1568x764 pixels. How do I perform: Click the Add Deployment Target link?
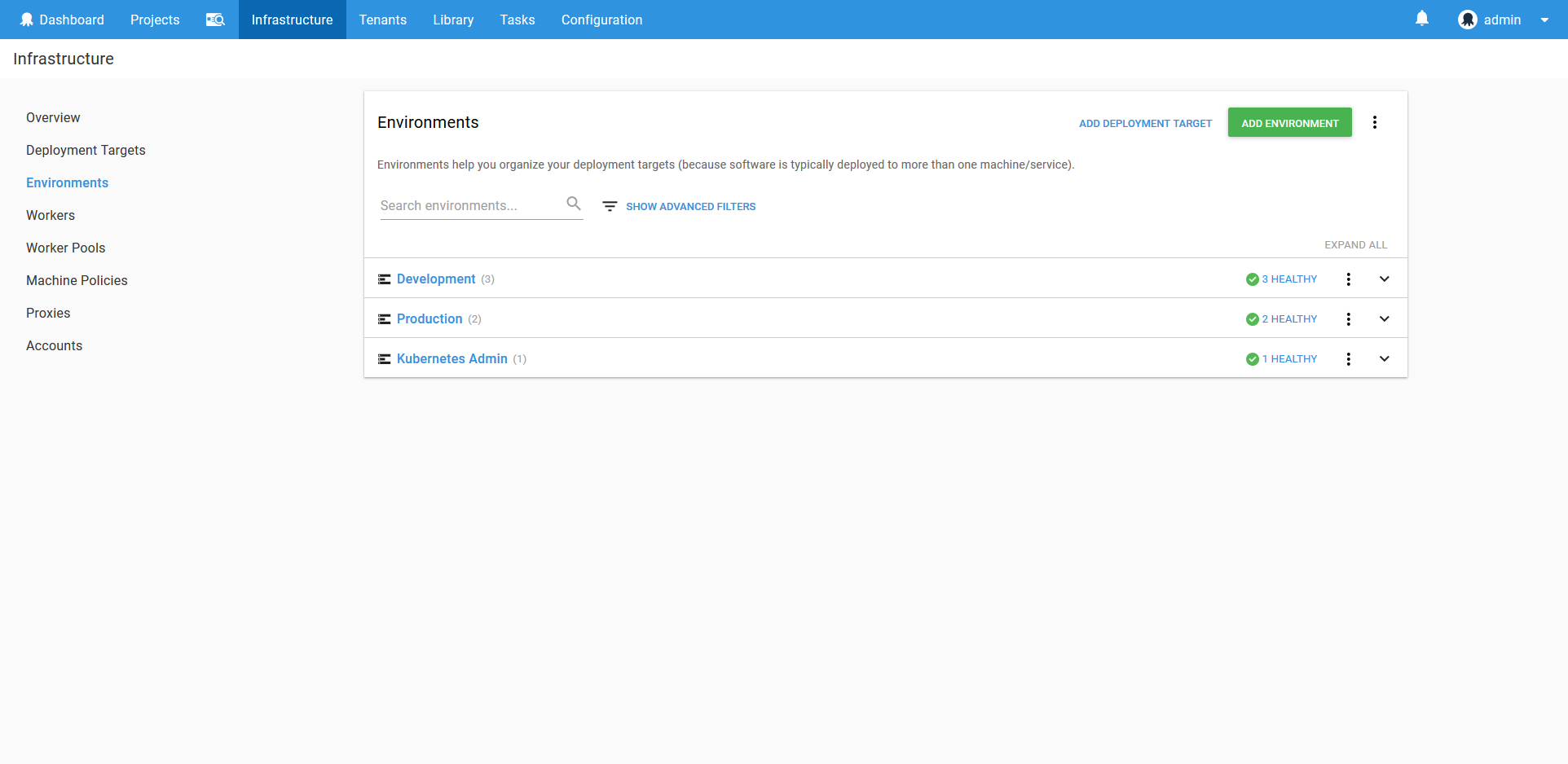pos(1144,123)
